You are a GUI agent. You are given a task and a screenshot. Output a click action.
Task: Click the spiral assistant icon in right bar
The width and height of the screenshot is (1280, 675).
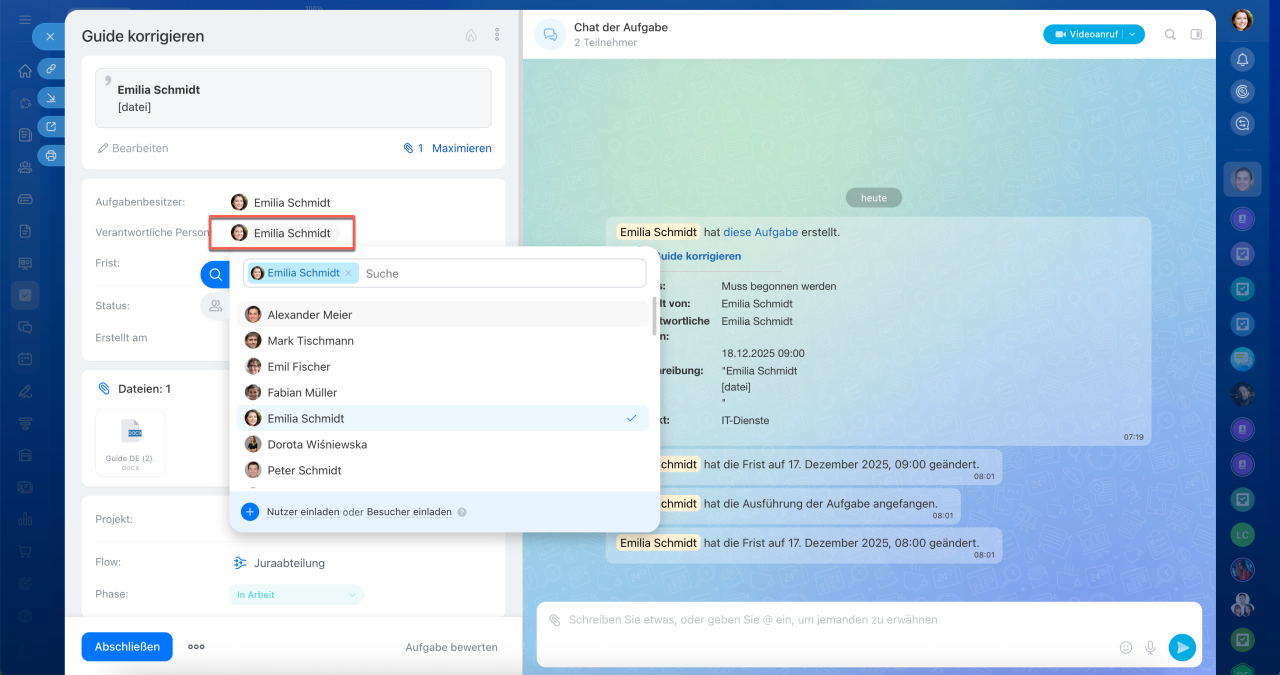1242,92
